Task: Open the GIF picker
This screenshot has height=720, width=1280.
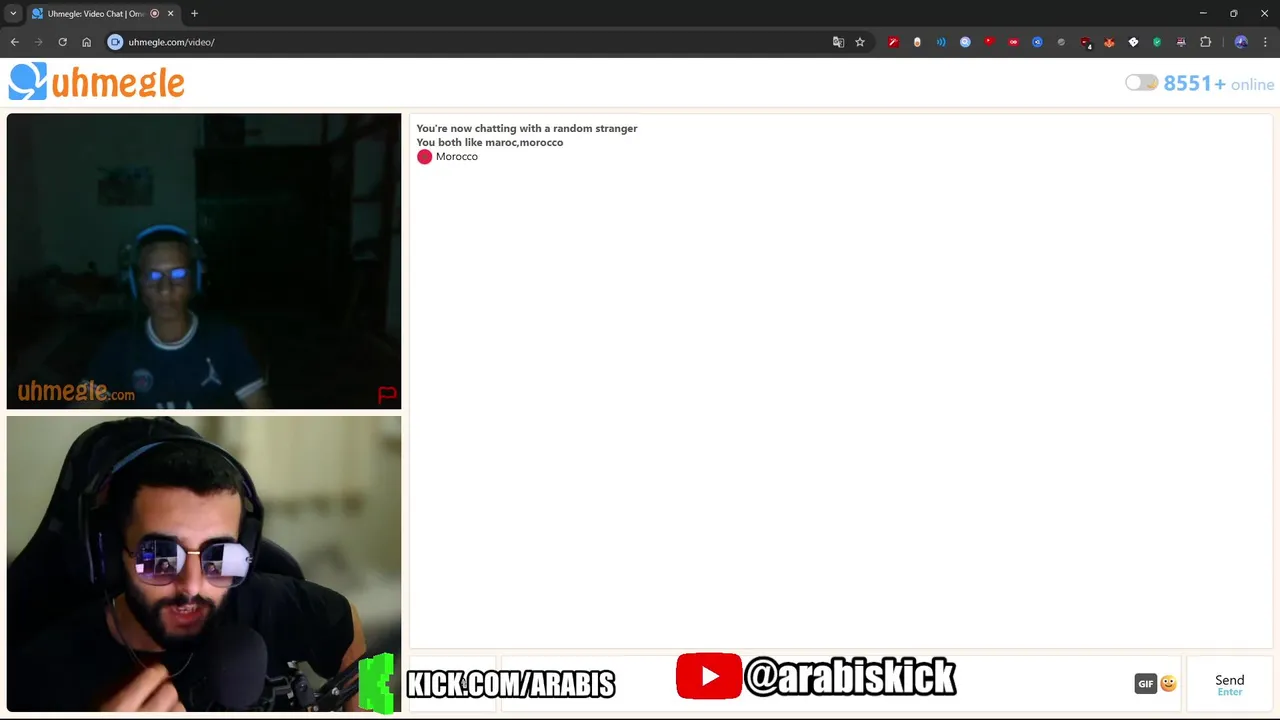Action: [x=1146, y=684]
